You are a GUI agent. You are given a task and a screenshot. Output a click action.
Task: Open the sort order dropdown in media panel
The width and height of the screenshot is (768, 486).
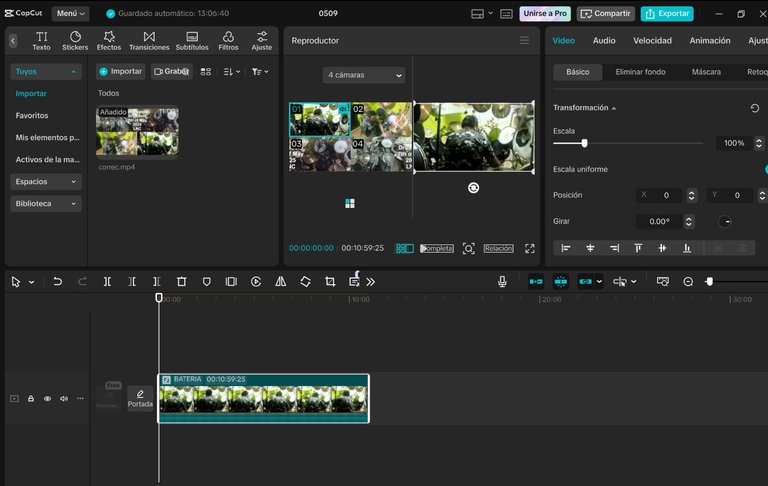pyautogui.click(x=232, y=72)
